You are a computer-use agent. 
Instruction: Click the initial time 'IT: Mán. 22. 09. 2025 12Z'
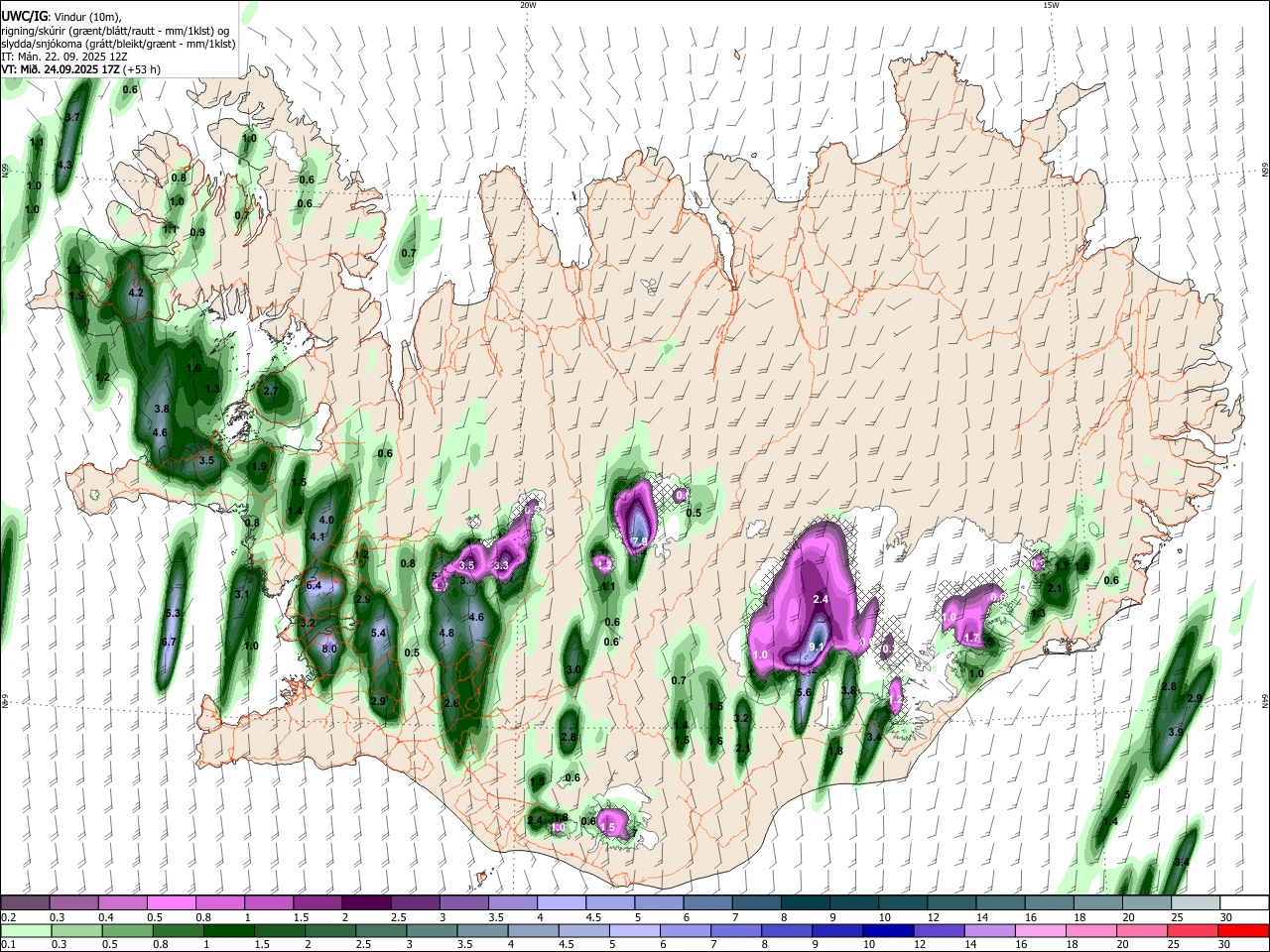(x=63, y=57)
